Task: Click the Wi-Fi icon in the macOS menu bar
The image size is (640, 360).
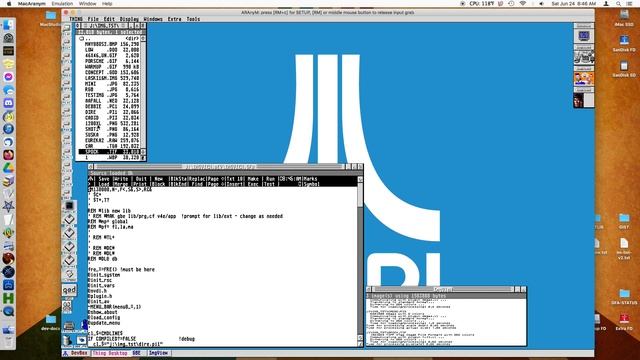Action: [523, 4]
